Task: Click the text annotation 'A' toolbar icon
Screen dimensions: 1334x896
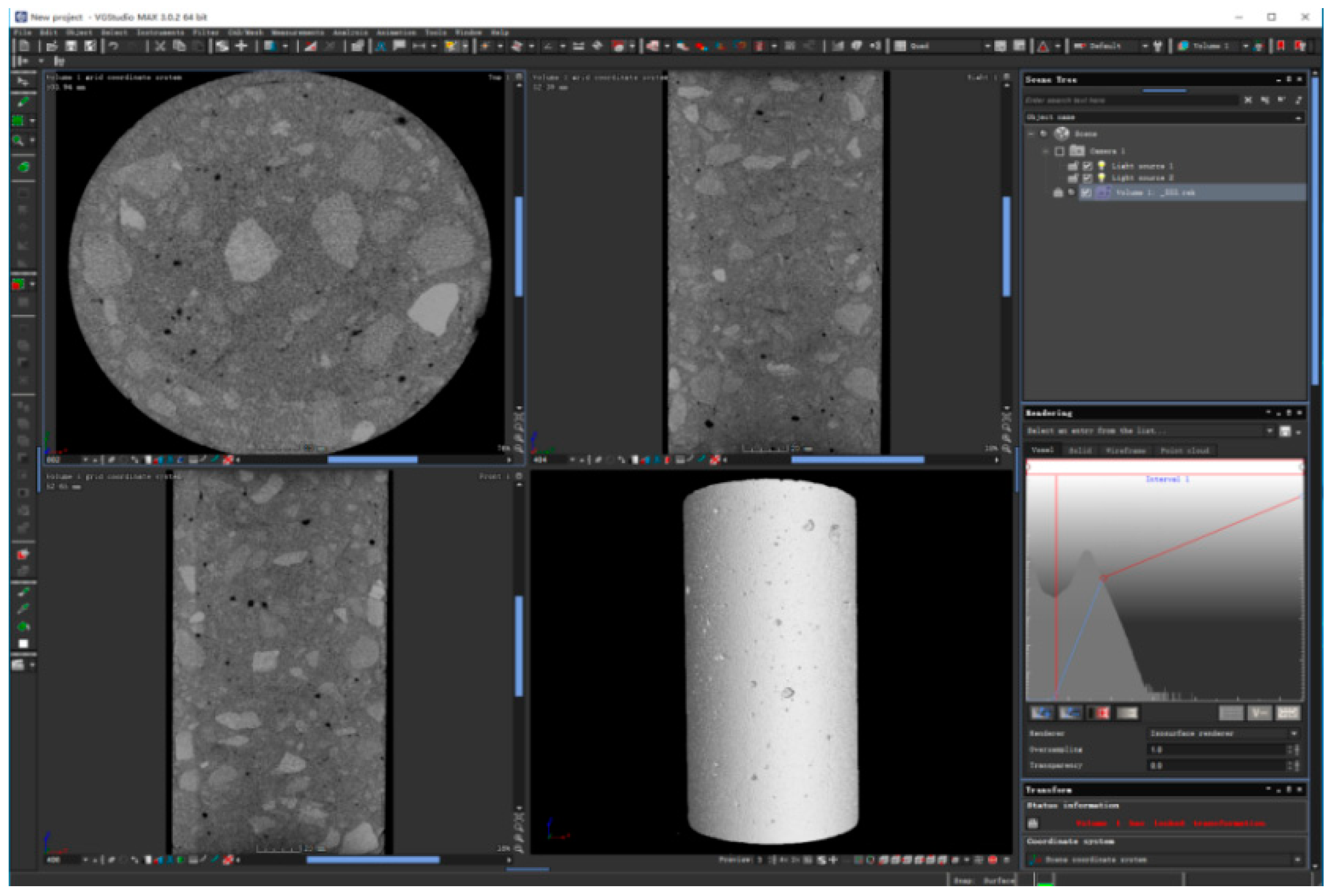Action: [x=381, y=46]
